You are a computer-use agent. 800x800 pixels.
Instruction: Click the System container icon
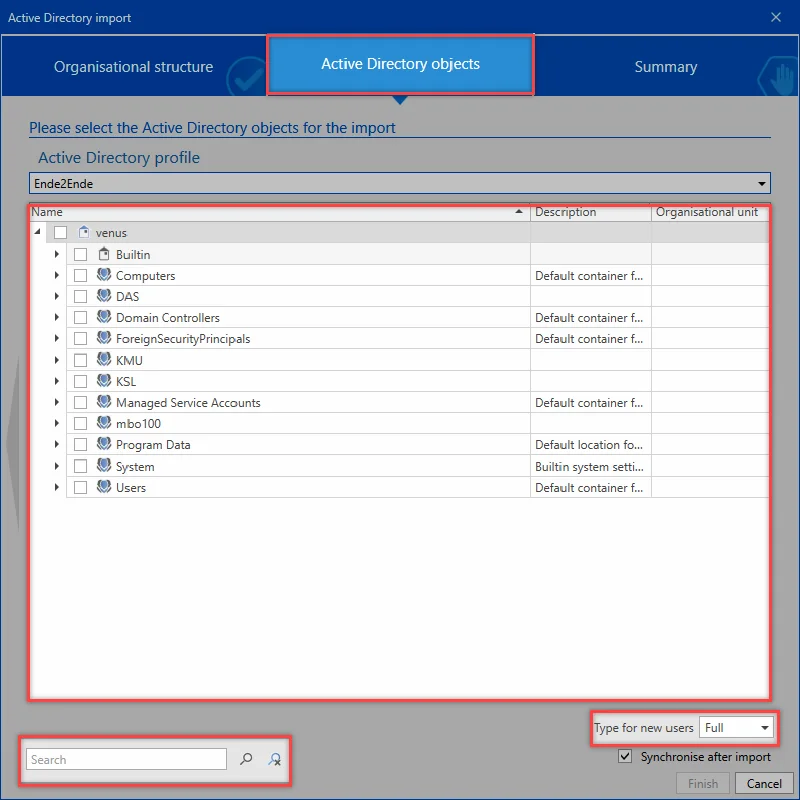(x=104, y=466)
